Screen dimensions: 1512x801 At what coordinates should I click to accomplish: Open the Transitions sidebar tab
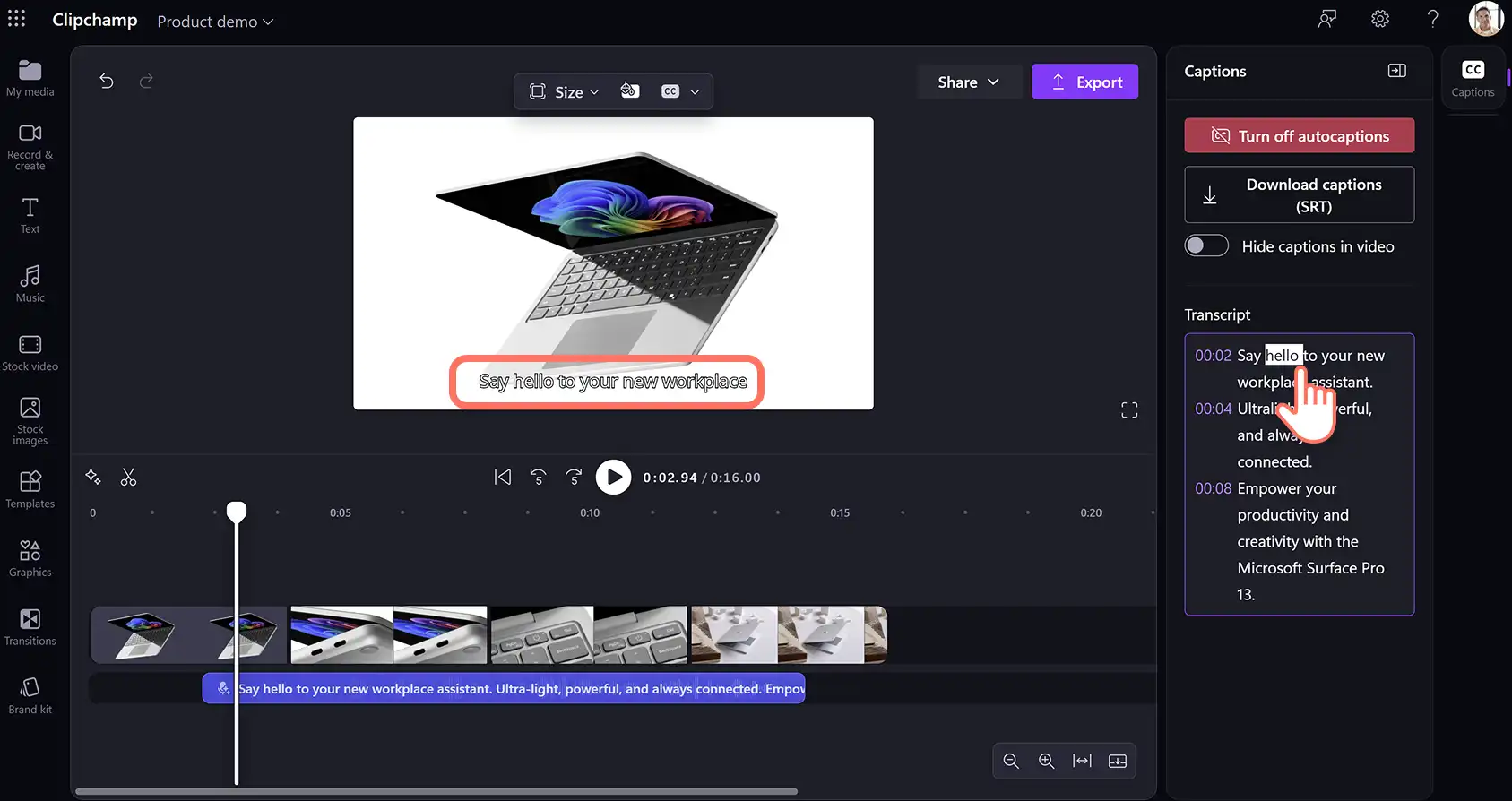coord(30,627)
